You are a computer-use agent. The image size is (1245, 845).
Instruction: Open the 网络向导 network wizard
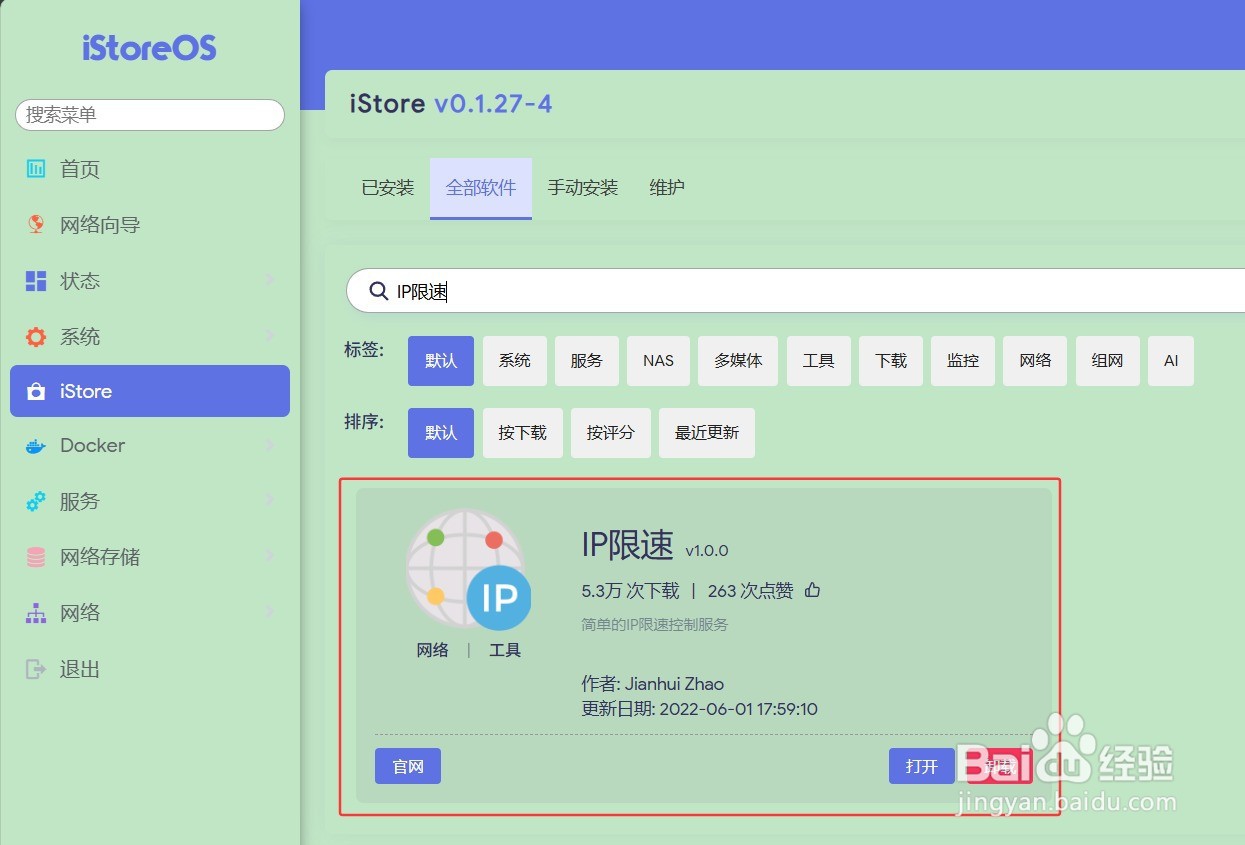tap(100, 225)
